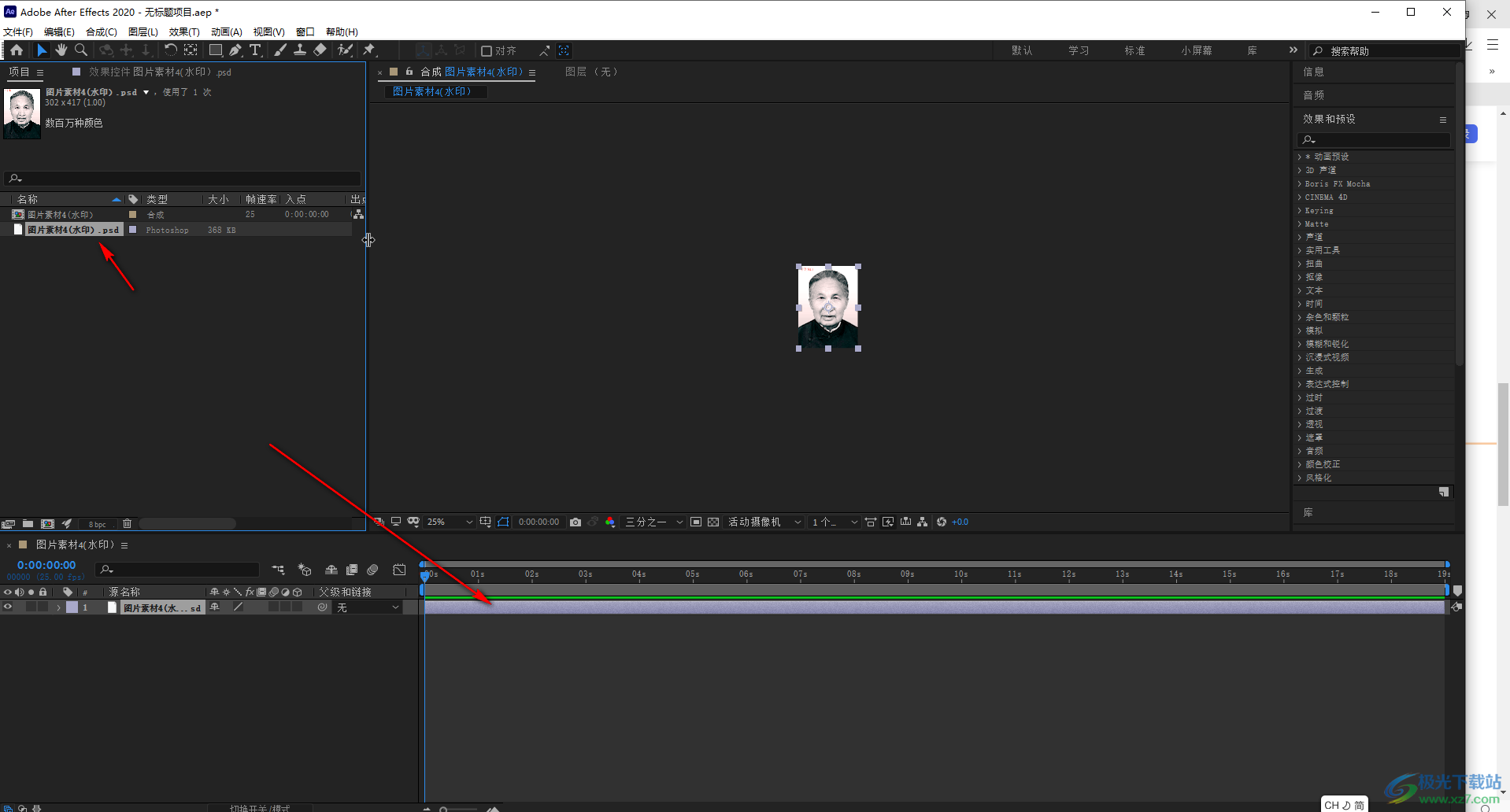Expand the 动画预设 effects category
Viewport: 1510px width, 812px height.
[1299, 157]
